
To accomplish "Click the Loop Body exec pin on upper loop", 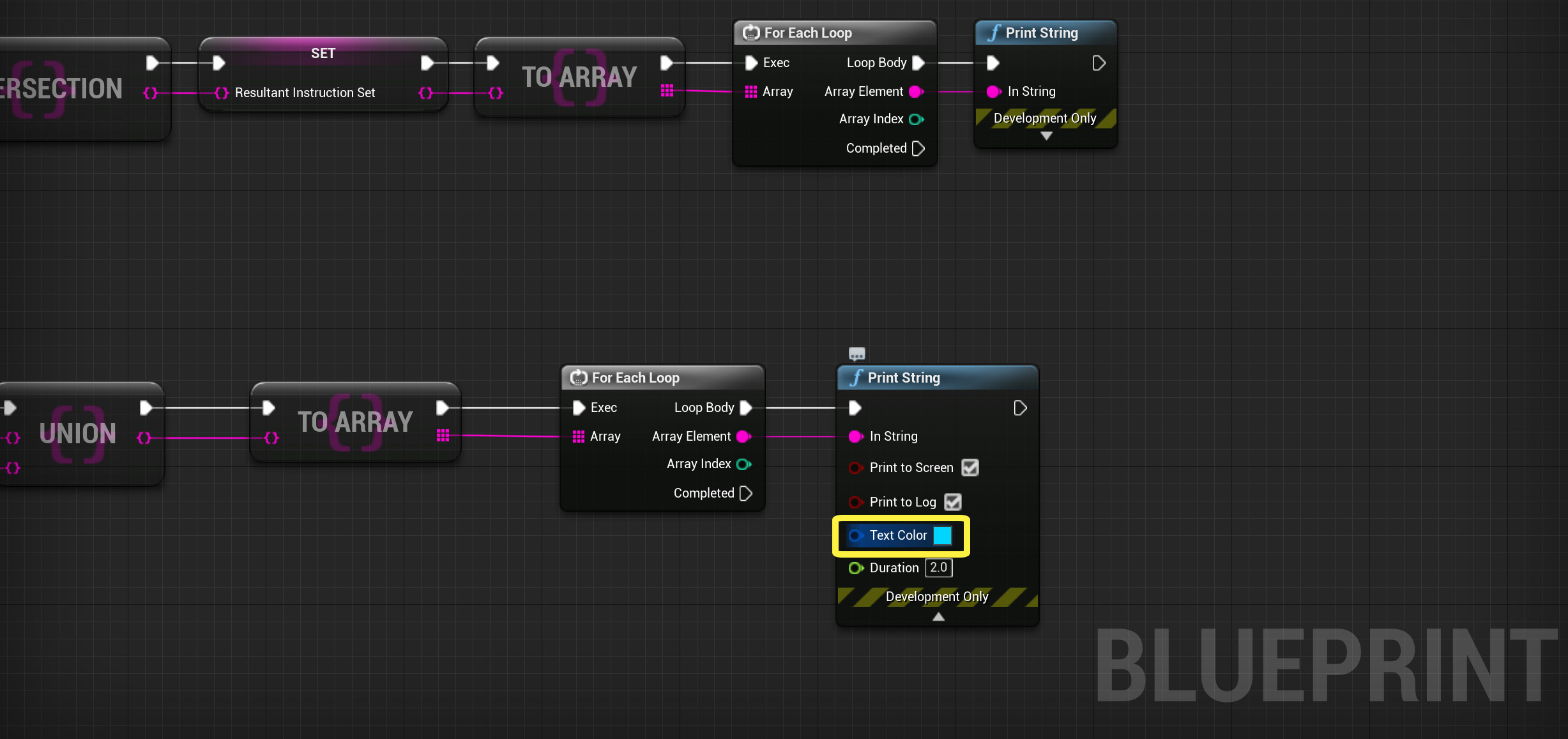I will 918,63.
